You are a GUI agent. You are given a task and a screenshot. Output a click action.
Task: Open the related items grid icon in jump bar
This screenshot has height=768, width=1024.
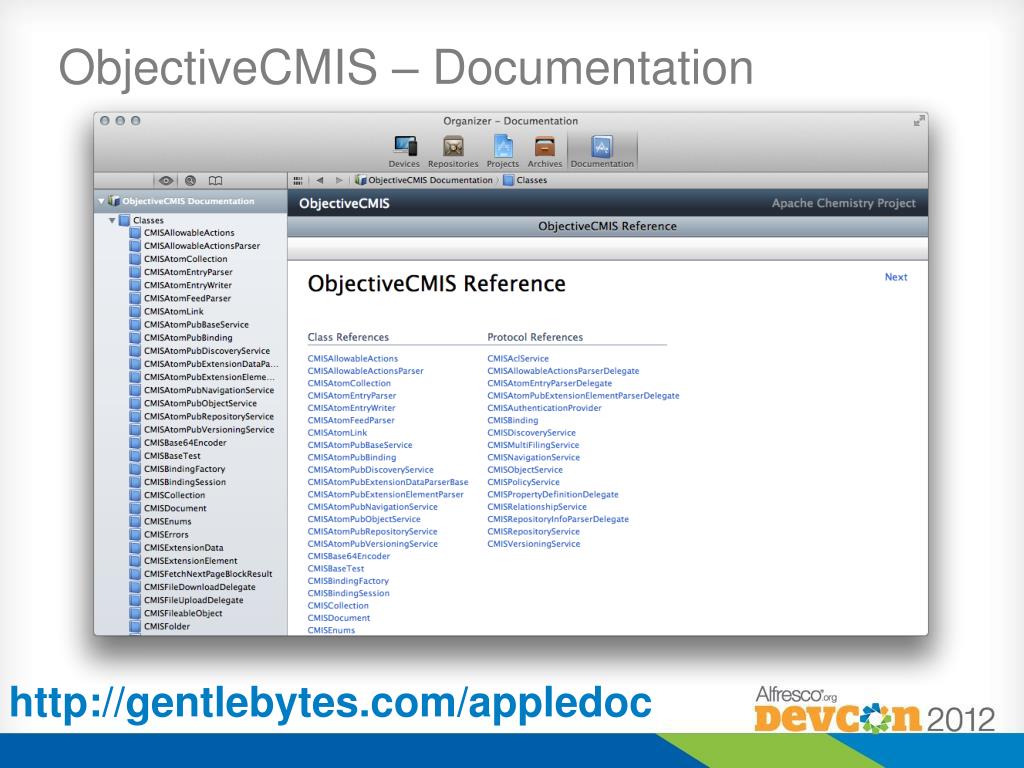[x=298, y=180]
